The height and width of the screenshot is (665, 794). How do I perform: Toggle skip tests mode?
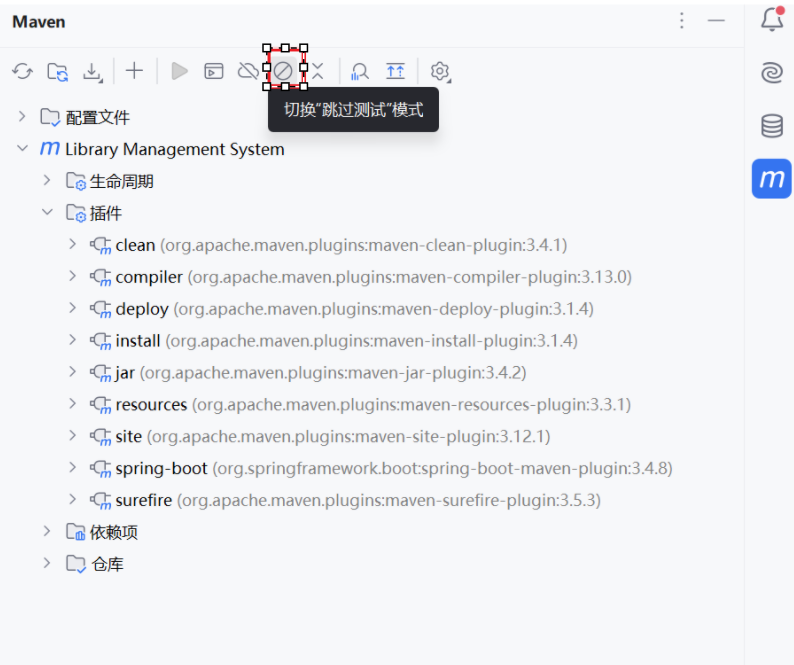tap(284, 71)
